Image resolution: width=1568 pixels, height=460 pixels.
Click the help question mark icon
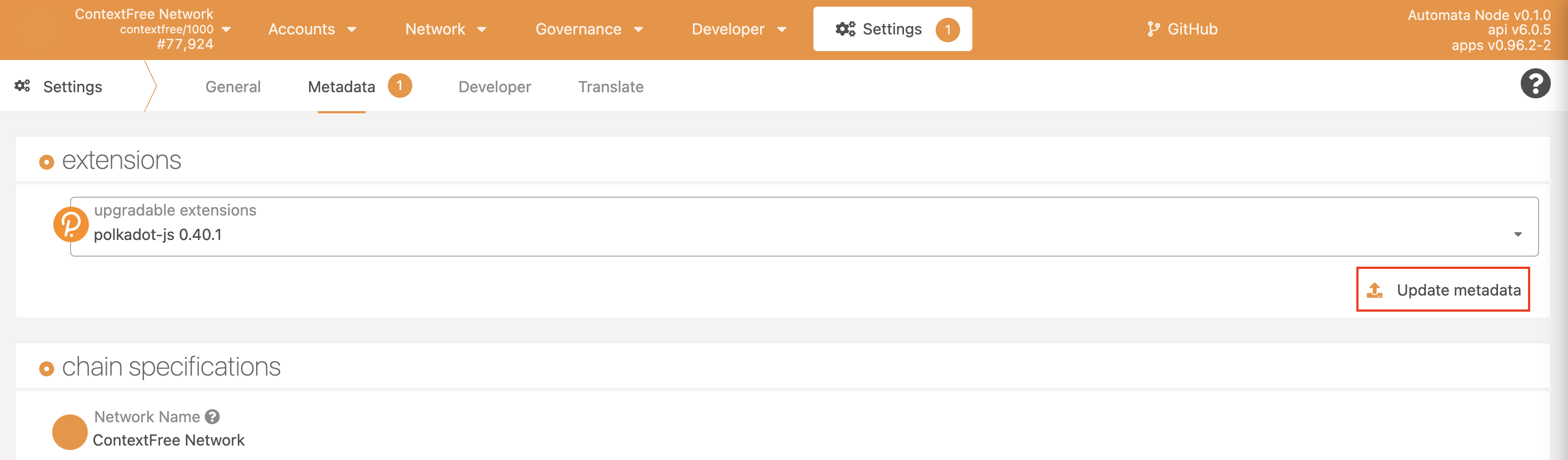click(1535, 84)
